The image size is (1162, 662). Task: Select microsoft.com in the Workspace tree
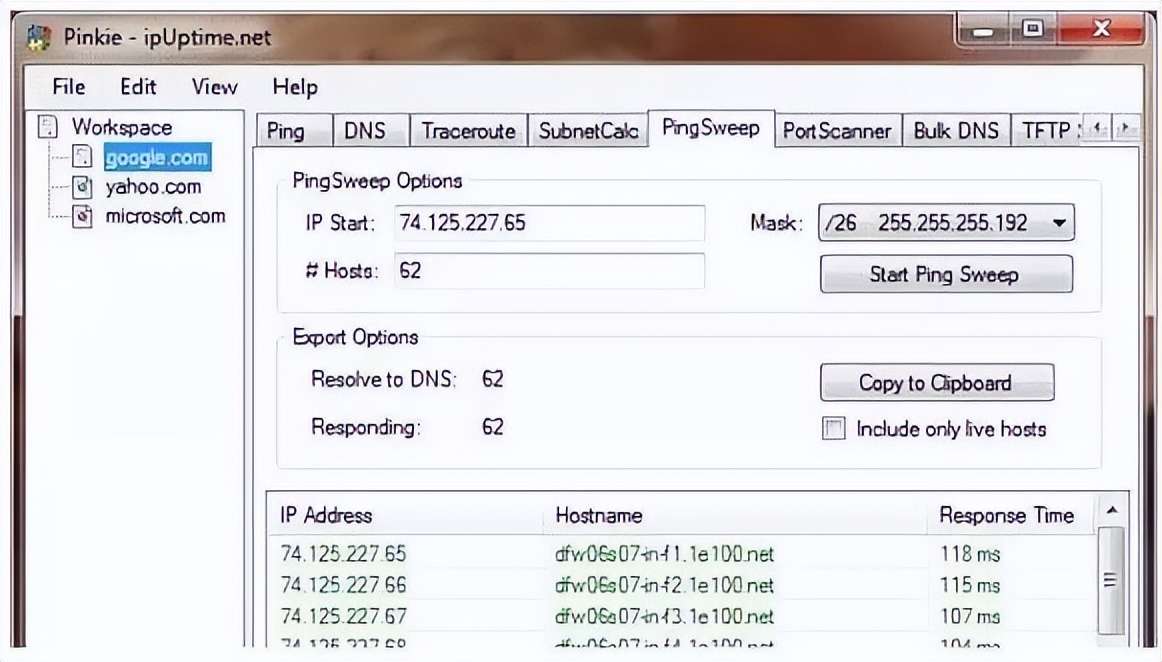click(165, 216)
